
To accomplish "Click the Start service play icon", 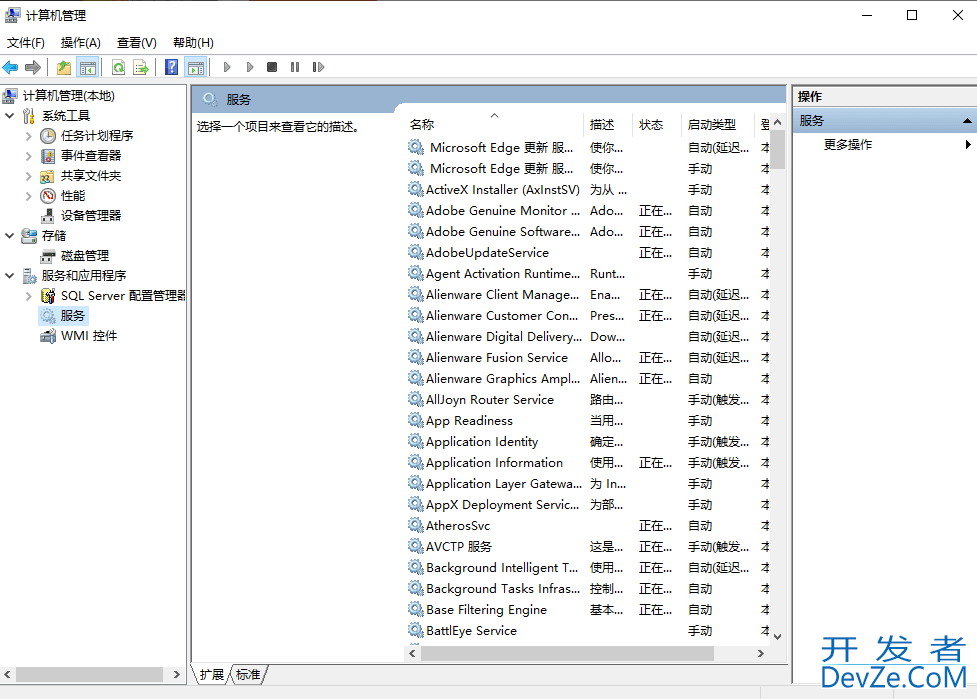I will point(227,67).
